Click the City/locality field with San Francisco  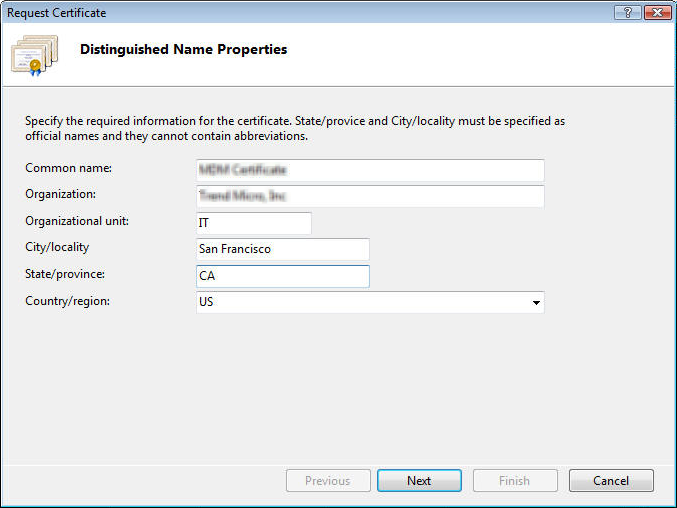tap(283, 249)
